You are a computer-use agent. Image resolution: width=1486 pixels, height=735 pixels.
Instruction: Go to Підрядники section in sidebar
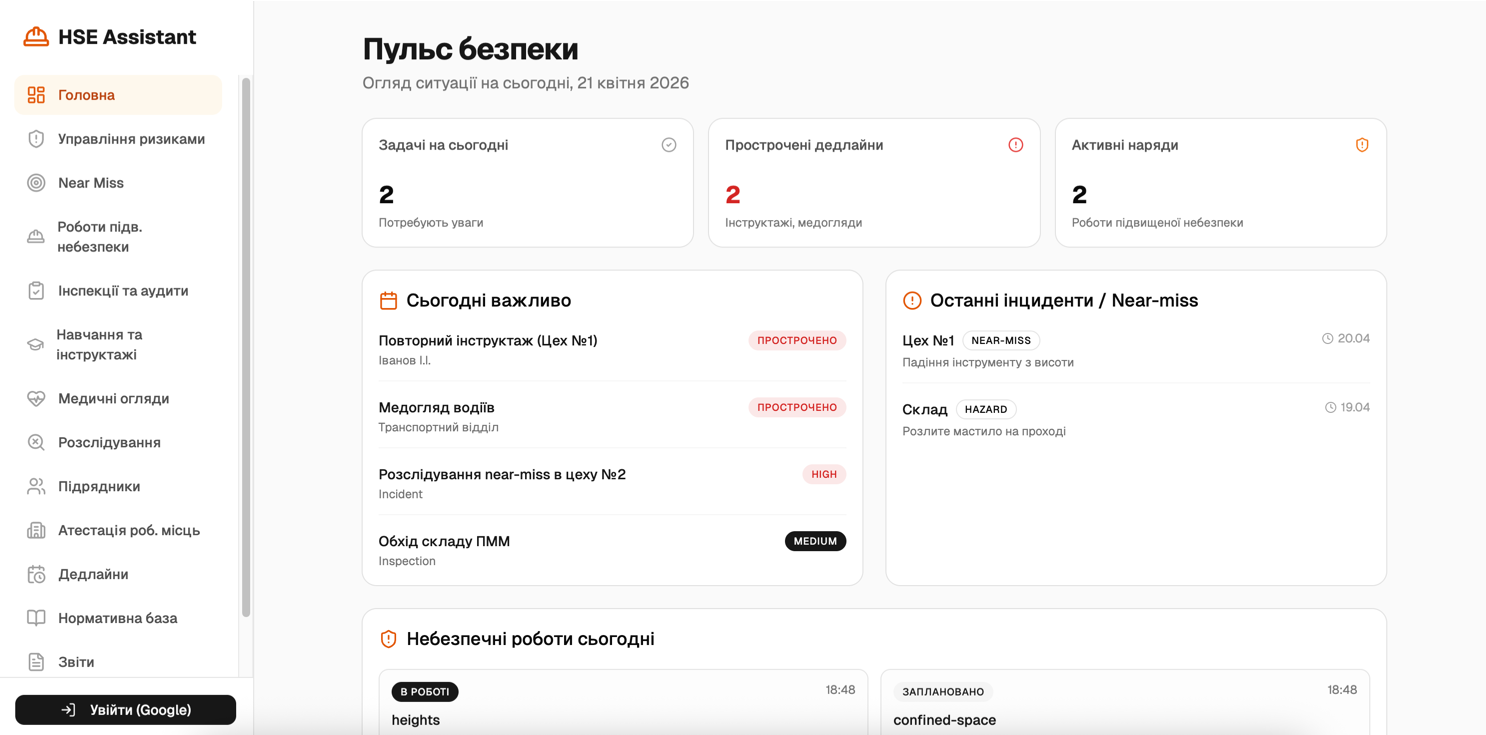coord(99,486)
